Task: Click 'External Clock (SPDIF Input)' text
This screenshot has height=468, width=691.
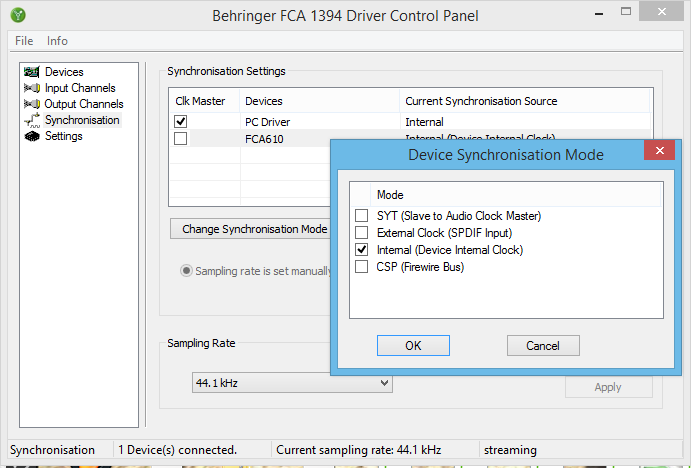Action: point(444,233)
